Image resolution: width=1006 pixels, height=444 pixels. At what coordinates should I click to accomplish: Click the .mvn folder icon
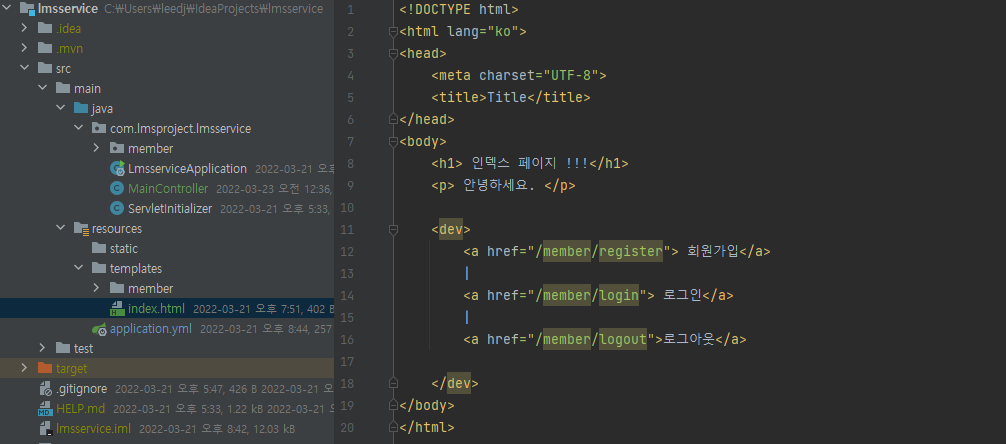pyautogui.click(x=44, y=48)
